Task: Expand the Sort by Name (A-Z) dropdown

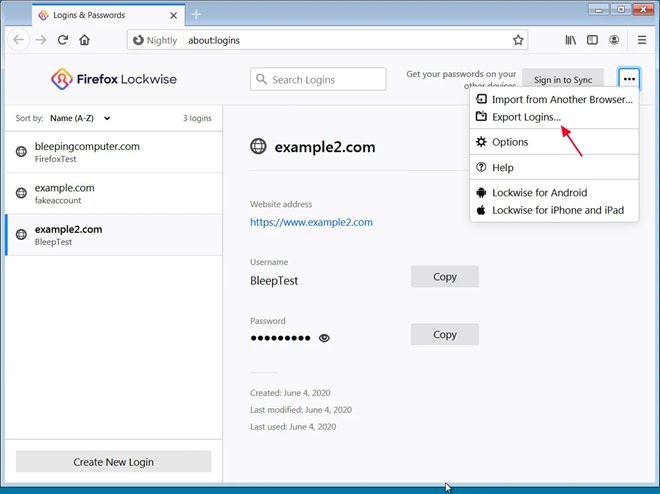Action: [x=79, y=118]
